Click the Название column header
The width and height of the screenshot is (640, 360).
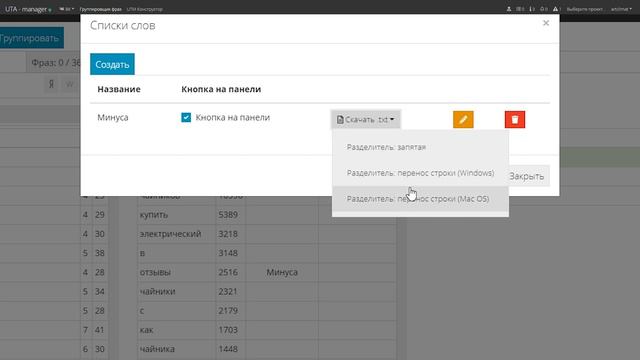tap(119, 89)
